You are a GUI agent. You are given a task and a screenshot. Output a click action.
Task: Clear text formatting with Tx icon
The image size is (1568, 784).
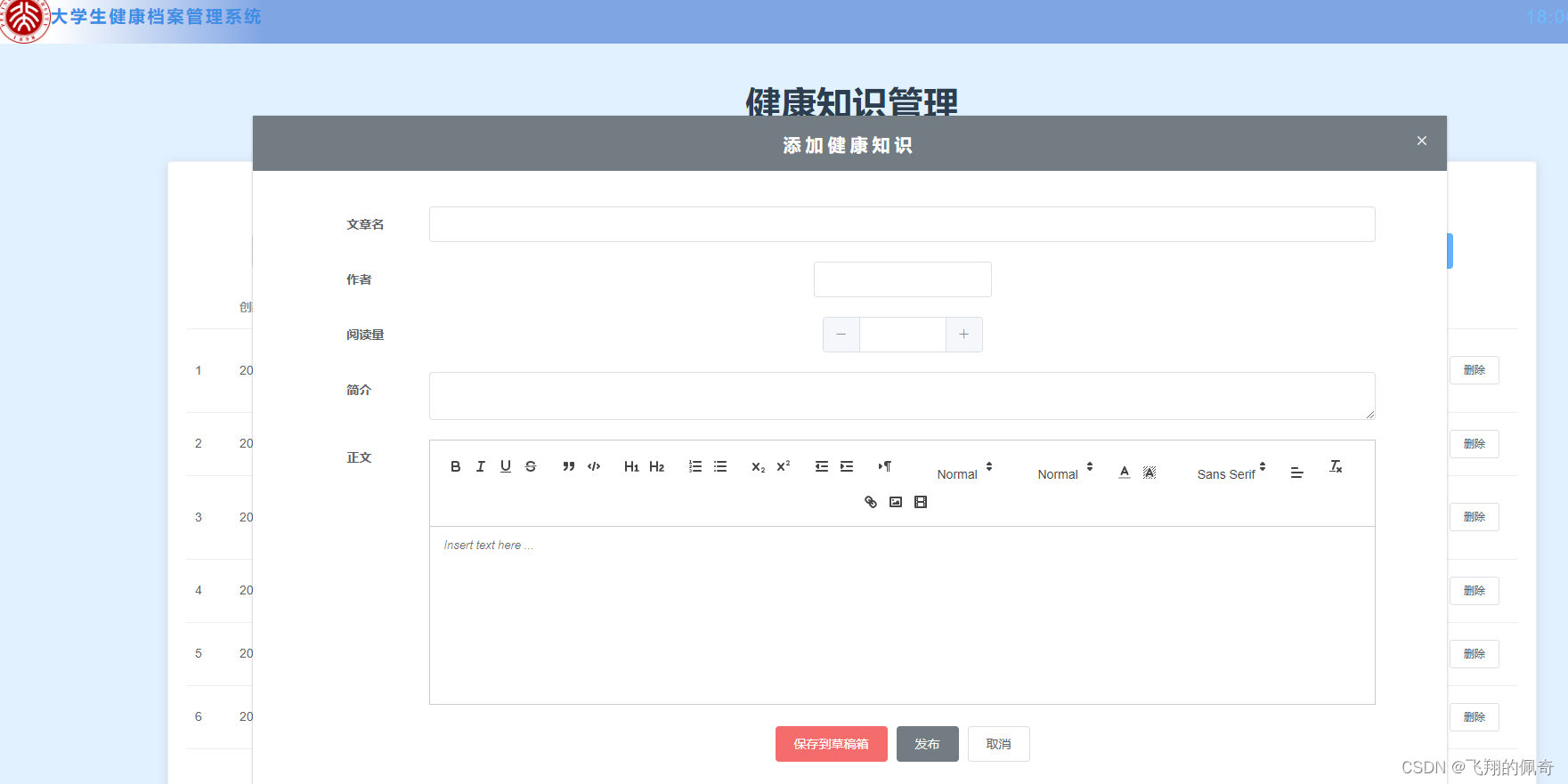point(1336,466)
